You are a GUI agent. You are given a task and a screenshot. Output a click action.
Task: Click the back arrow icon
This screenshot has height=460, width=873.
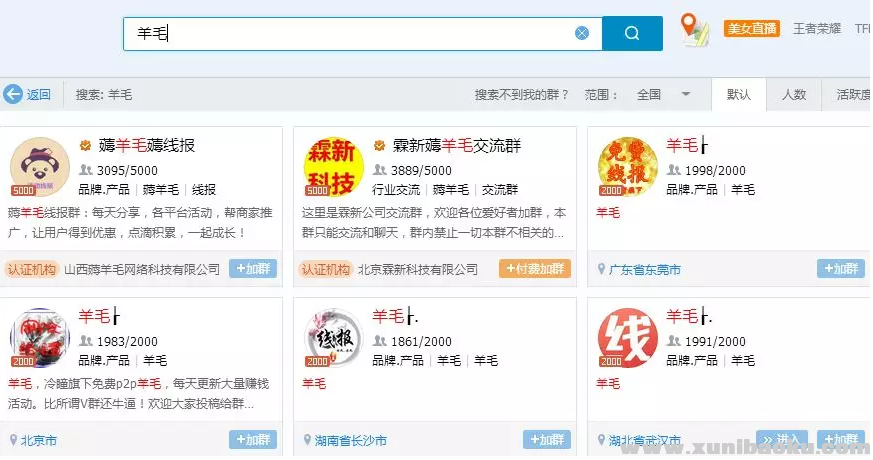point(13,95)
